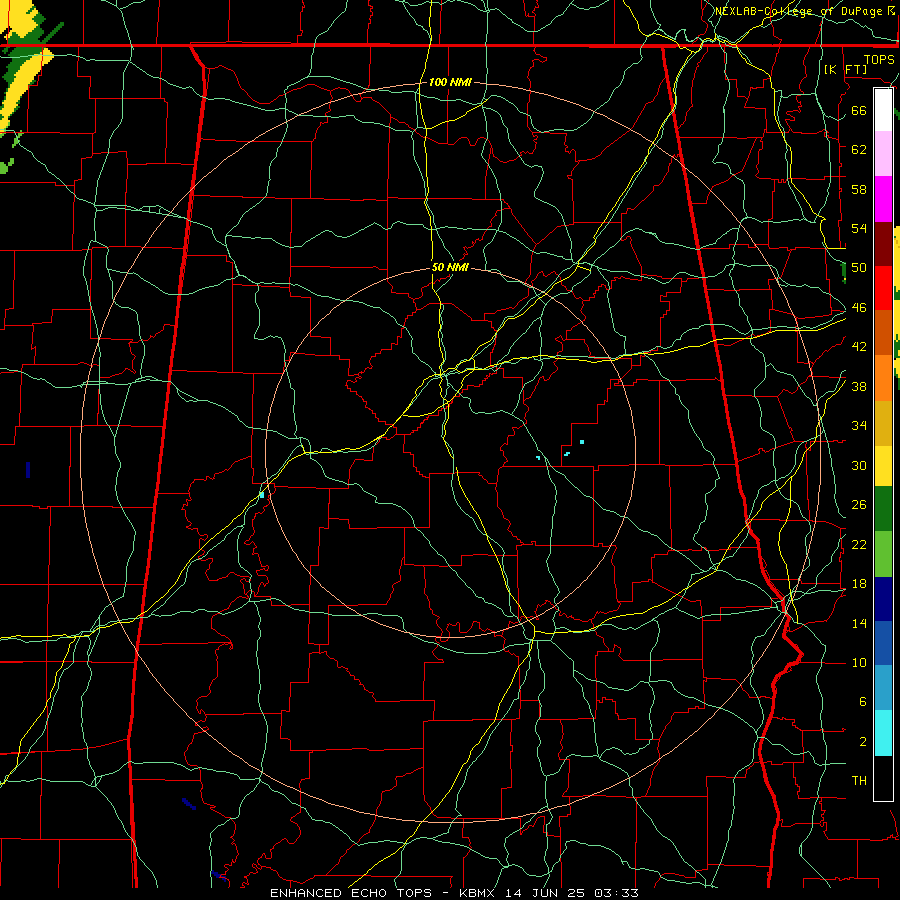Click the 58 legend value
900x900 pixels.
(859, 189)
